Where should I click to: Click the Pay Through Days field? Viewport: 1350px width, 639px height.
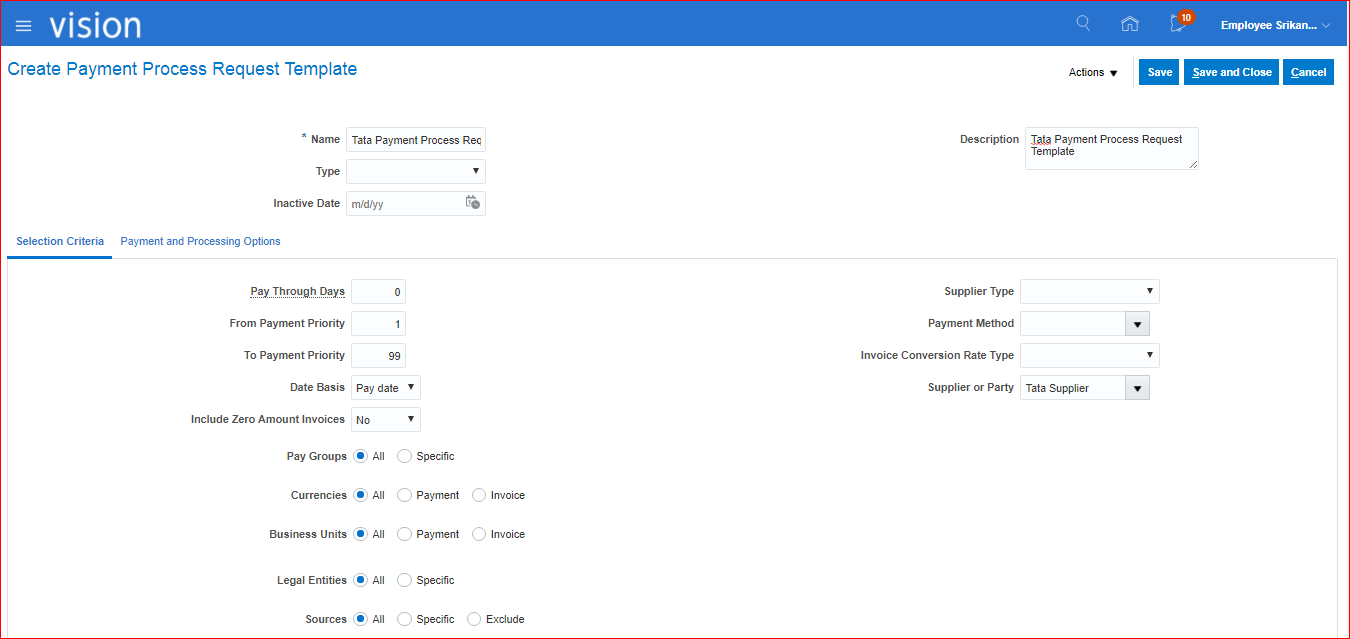click(378, 292)
